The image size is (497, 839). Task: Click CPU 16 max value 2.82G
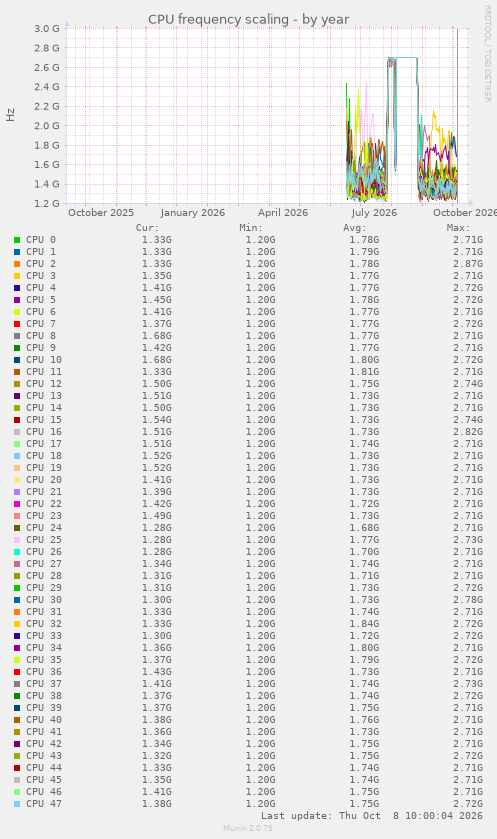coord(468,432)
